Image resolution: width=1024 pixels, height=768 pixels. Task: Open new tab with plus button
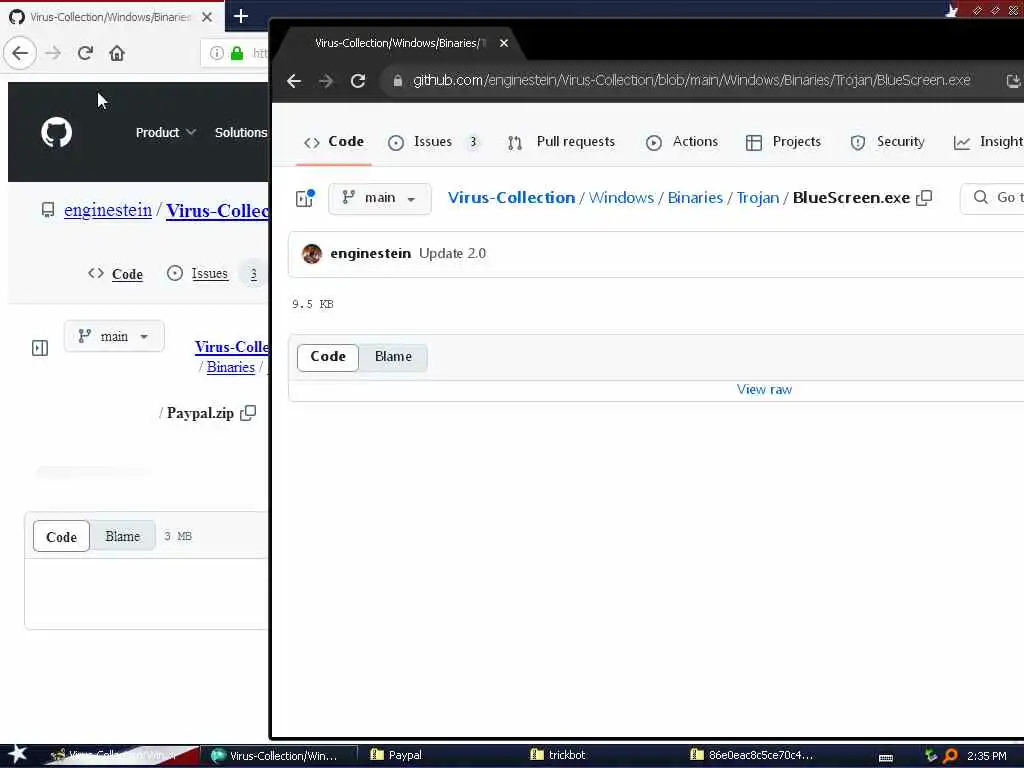(x=241, y=16)
